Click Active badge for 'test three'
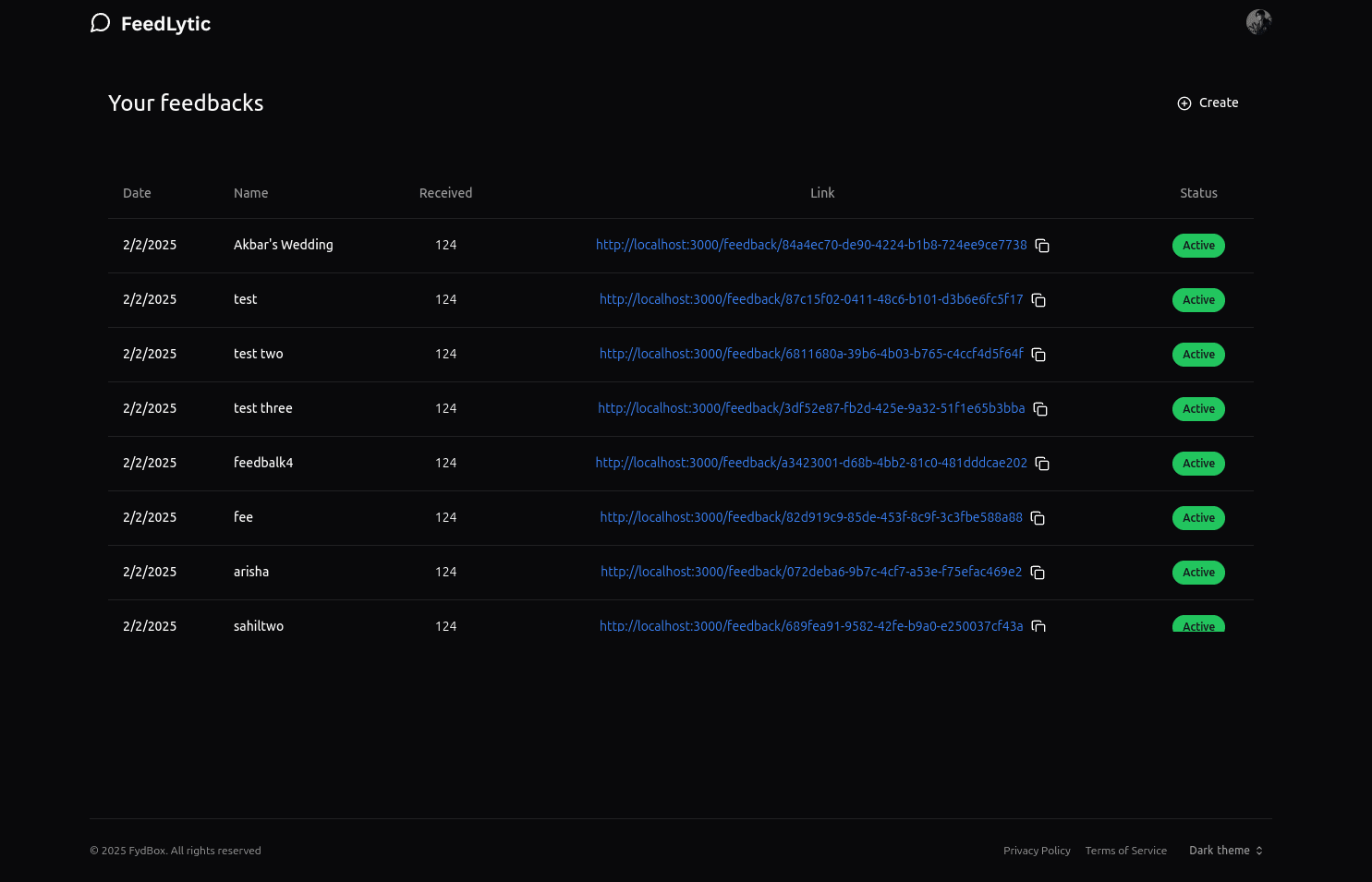1372x882 pixels. 1198,409
